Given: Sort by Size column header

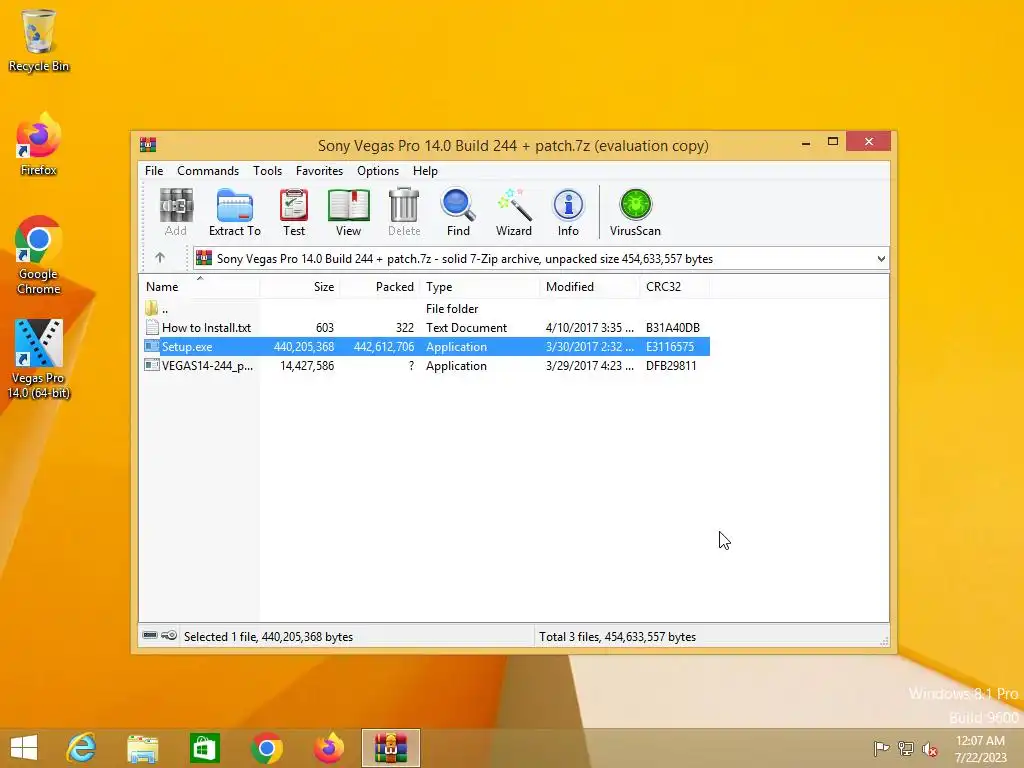Looking at the screenshot, I should click(x=299, y=287).
